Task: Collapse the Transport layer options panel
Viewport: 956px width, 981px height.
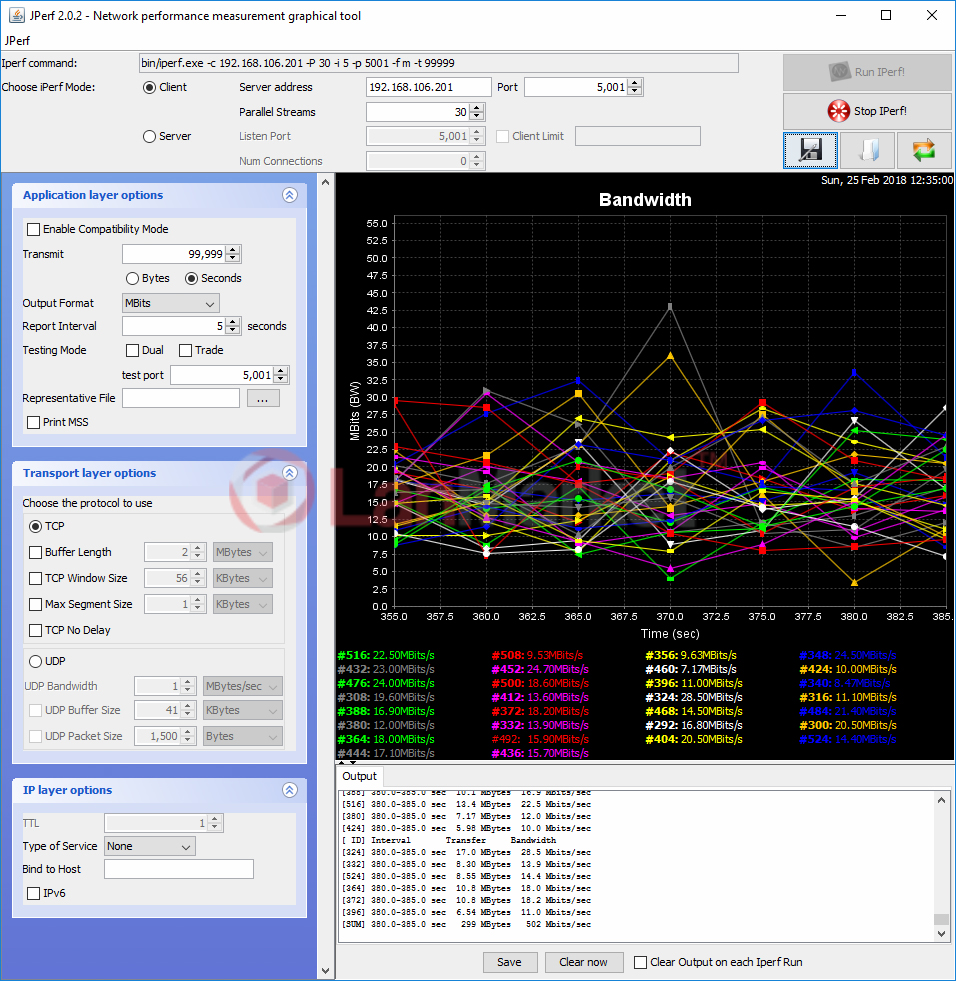Action: click(290, 473)
